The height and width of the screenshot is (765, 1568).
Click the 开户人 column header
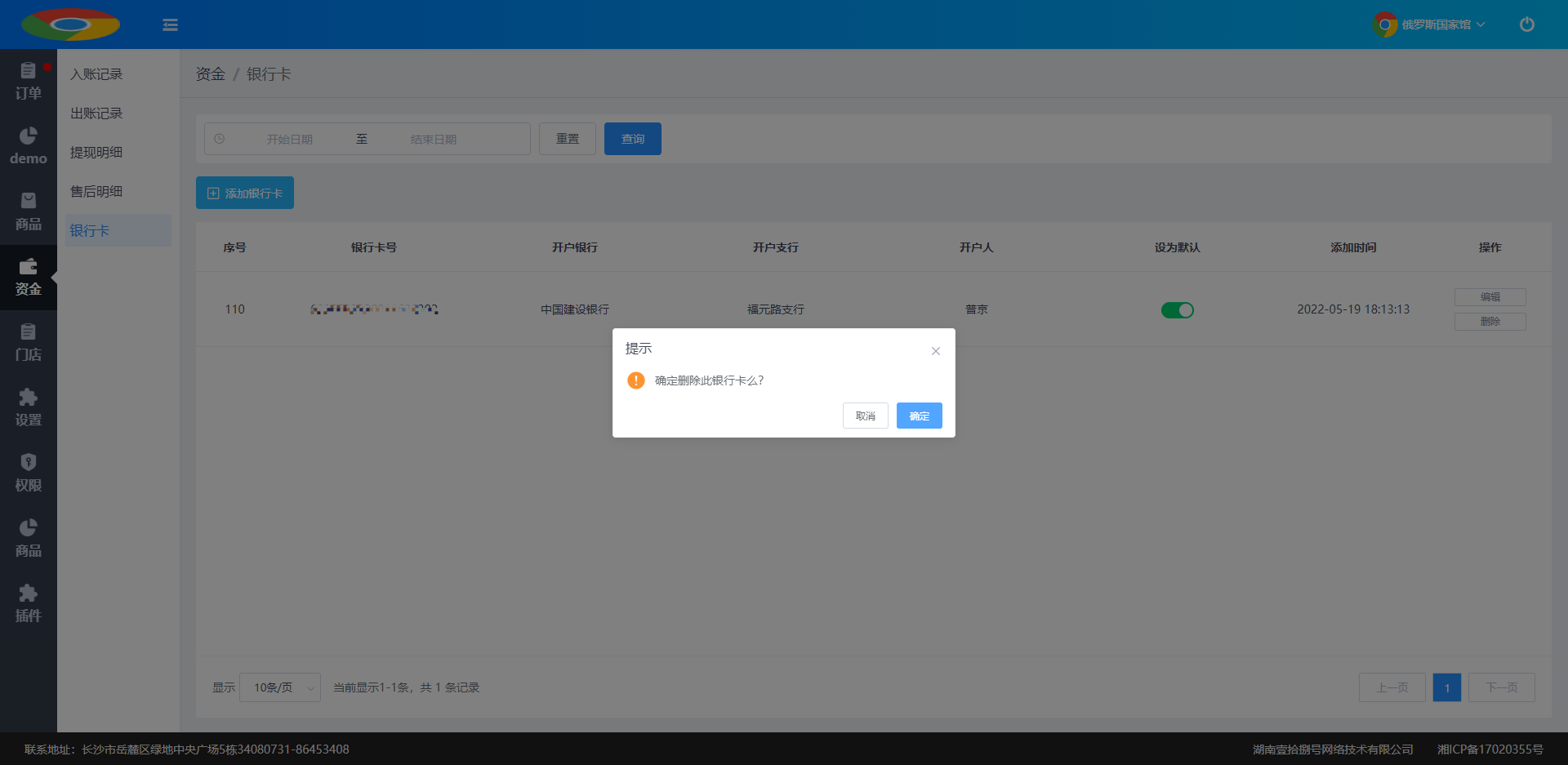[x=977, y=247]
